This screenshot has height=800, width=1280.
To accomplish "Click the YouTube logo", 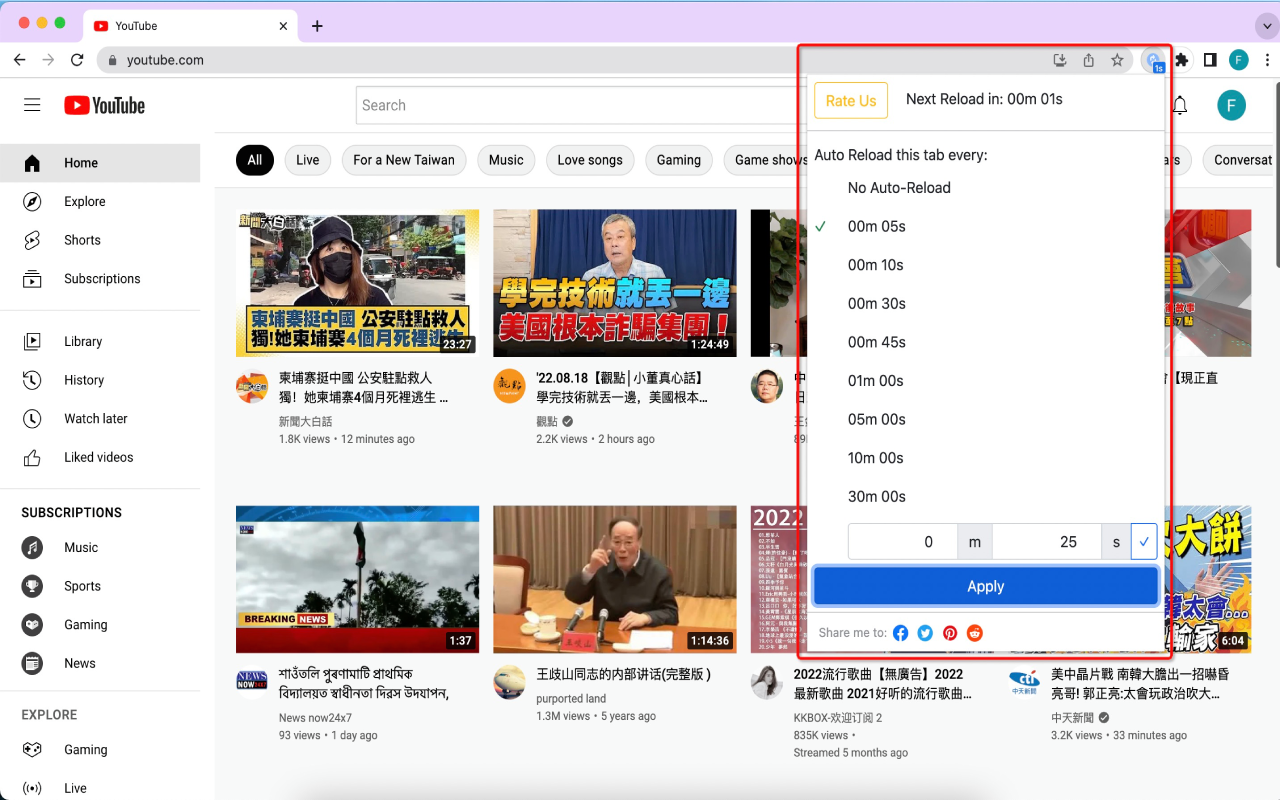I will coord(104,105).
